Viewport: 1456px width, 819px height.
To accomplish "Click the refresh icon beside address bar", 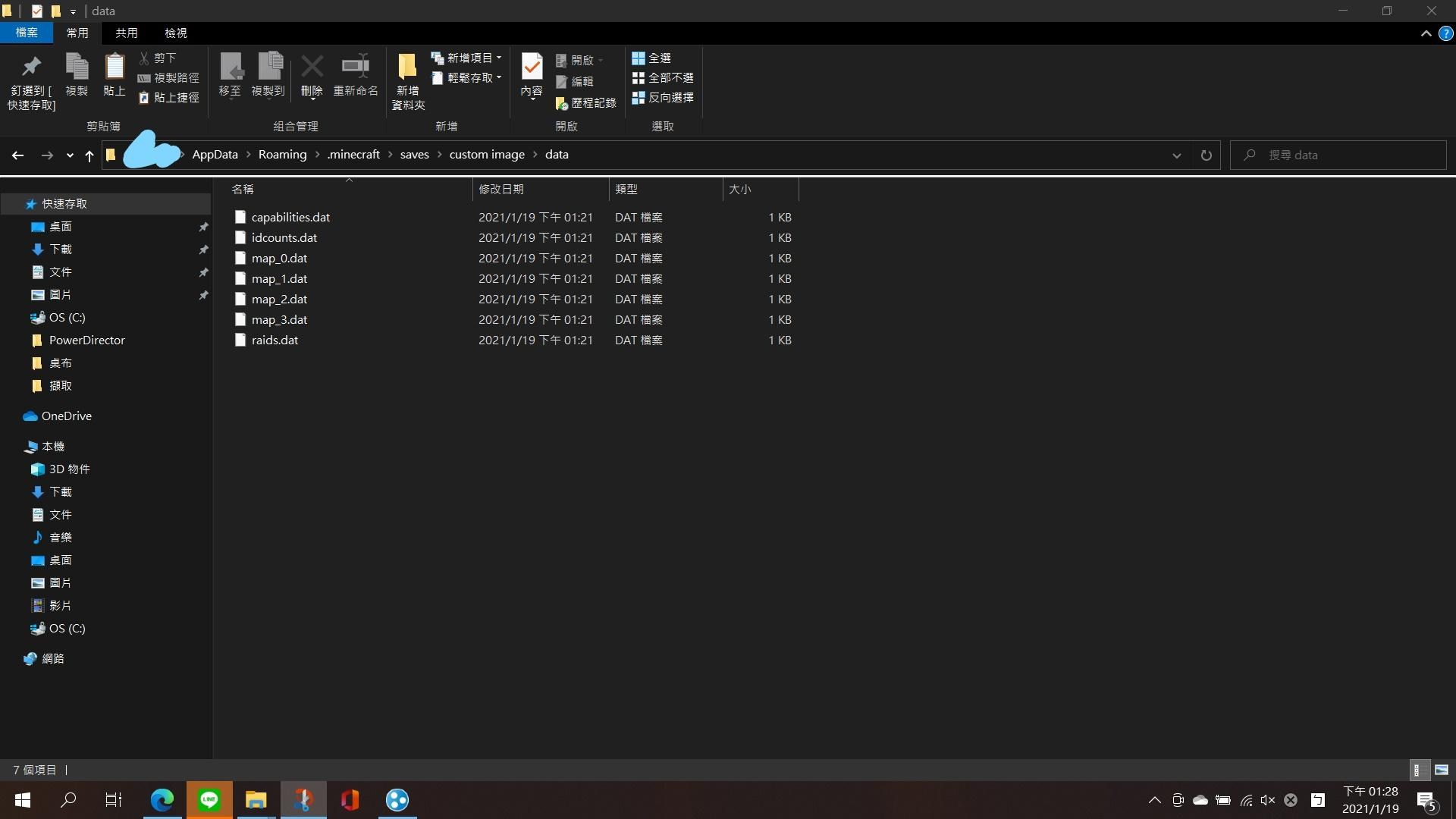I will tap(1207, 155).
